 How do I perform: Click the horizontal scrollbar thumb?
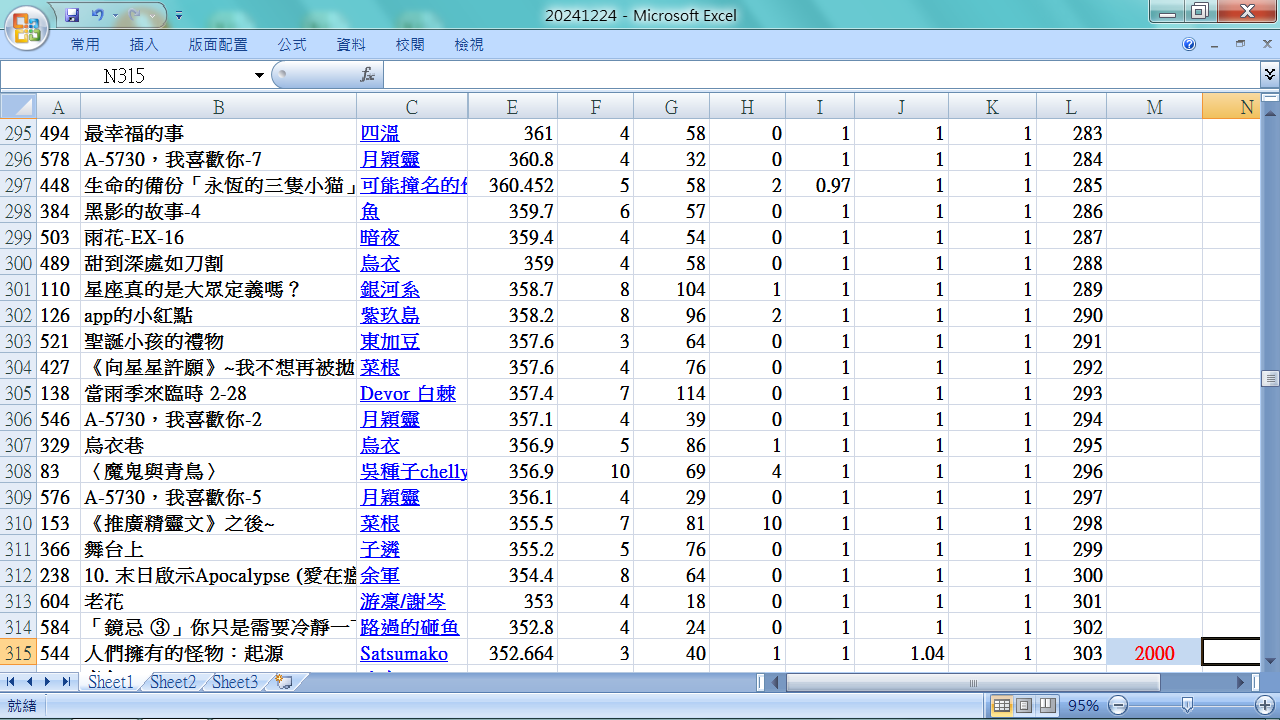coord(973,682)
